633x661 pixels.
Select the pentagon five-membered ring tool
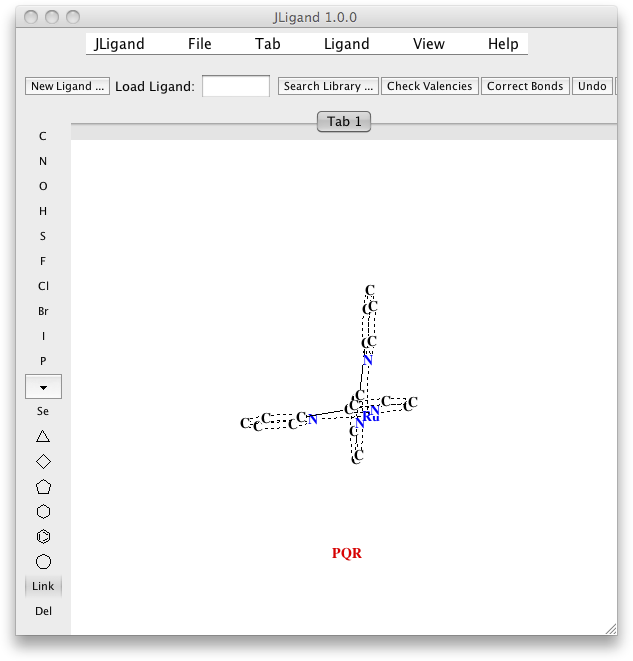43,487
